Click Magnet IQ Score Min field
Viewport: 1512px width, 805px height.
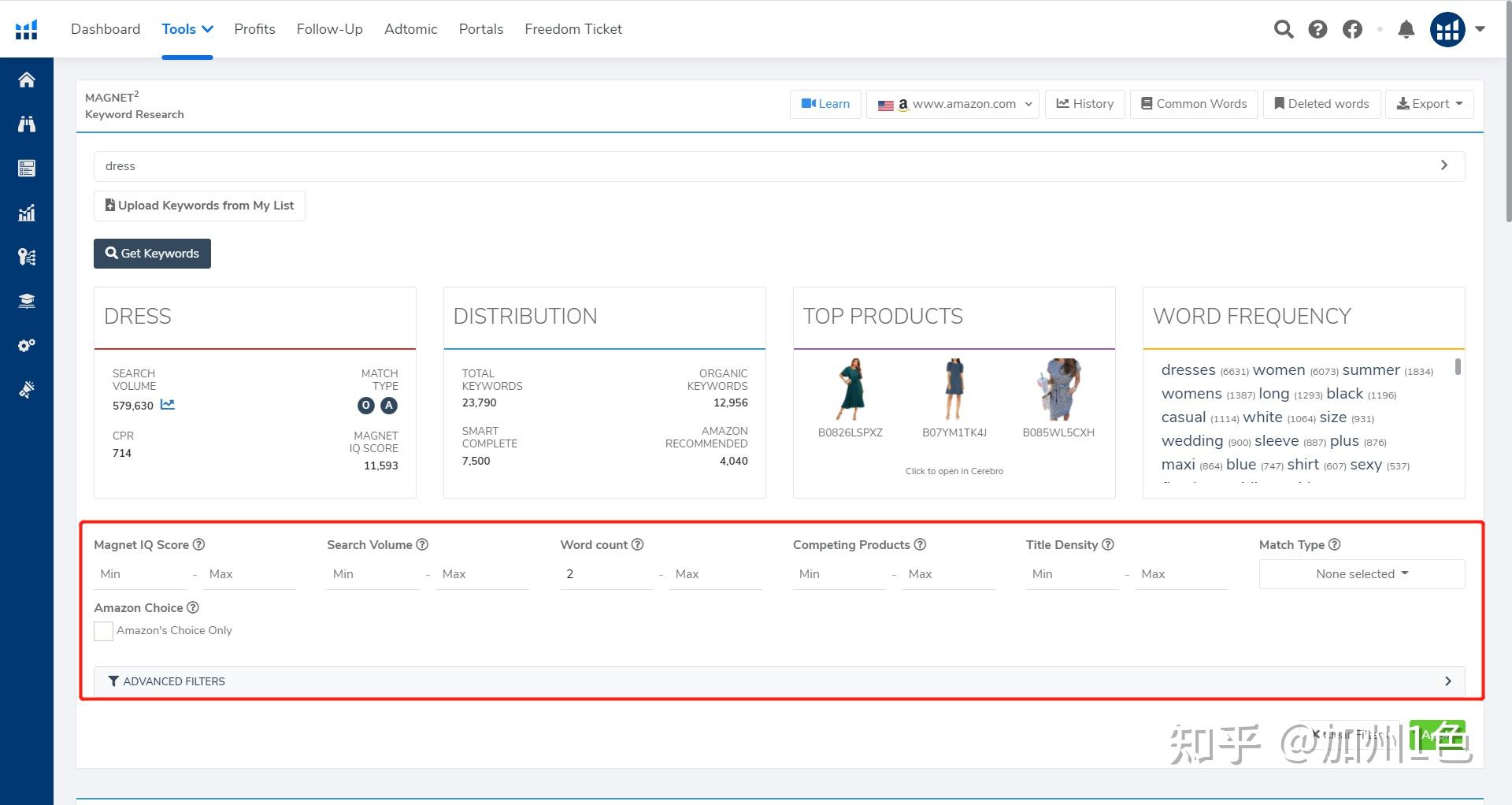click(x=140, y=574)
